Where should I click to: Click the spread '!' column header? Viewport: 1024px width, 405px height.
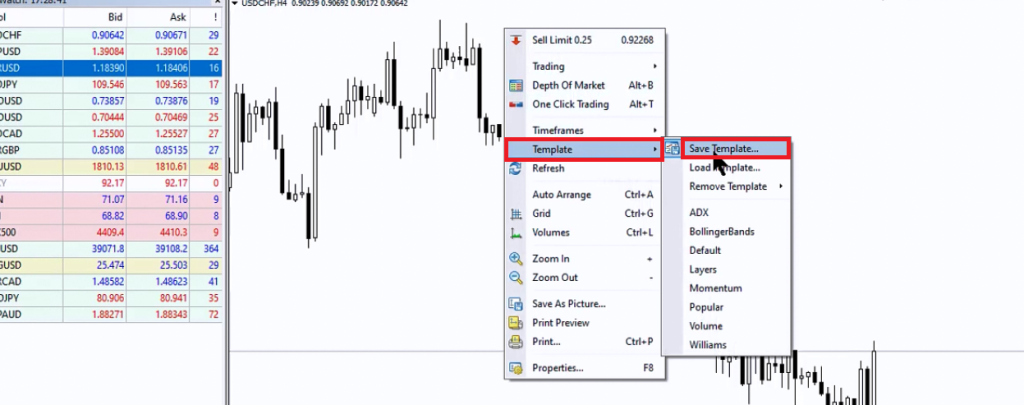tap(206, 16)
